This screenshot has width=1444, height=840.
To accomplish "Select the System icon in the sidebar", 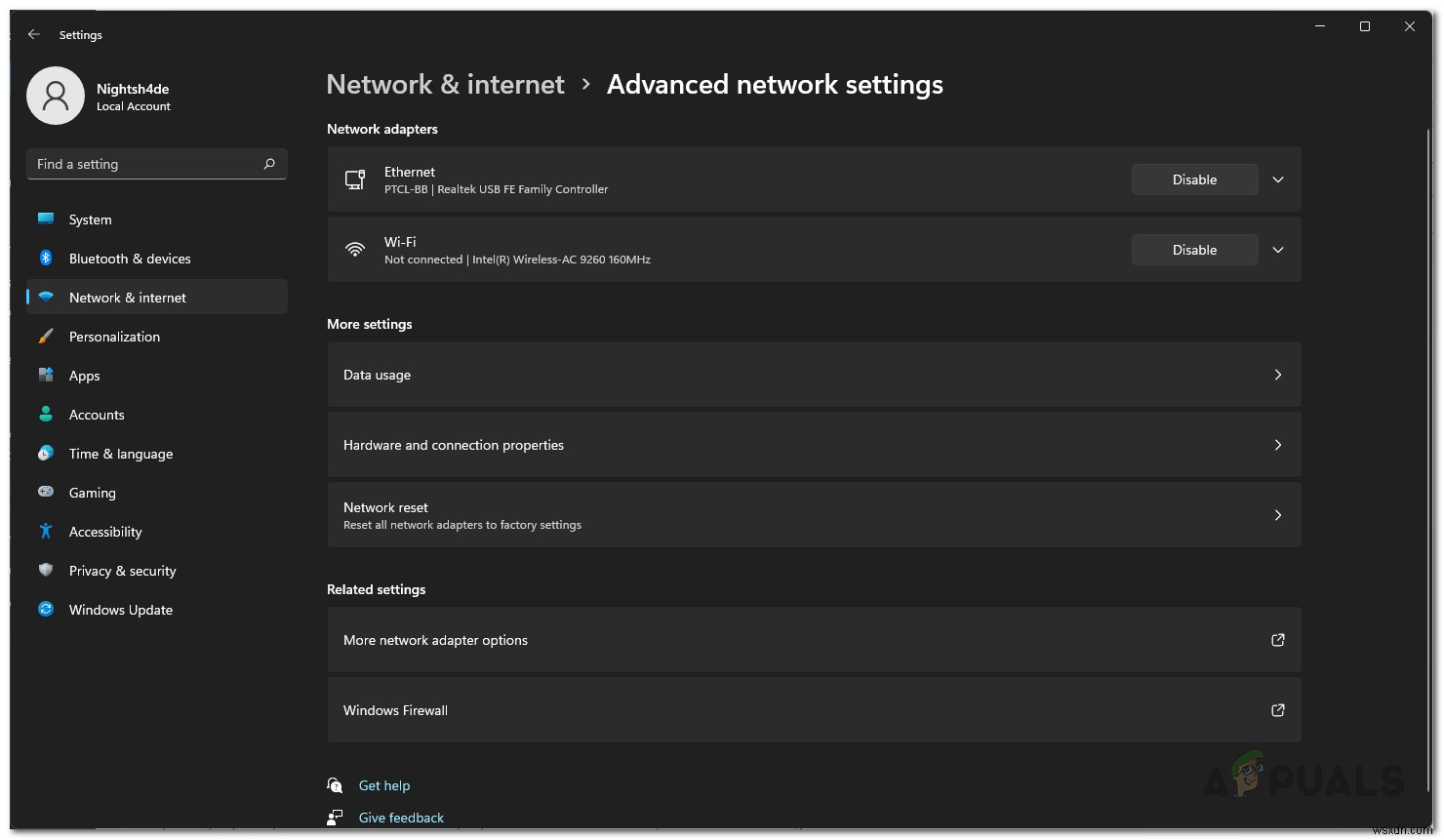I will (x=46, y=219).
